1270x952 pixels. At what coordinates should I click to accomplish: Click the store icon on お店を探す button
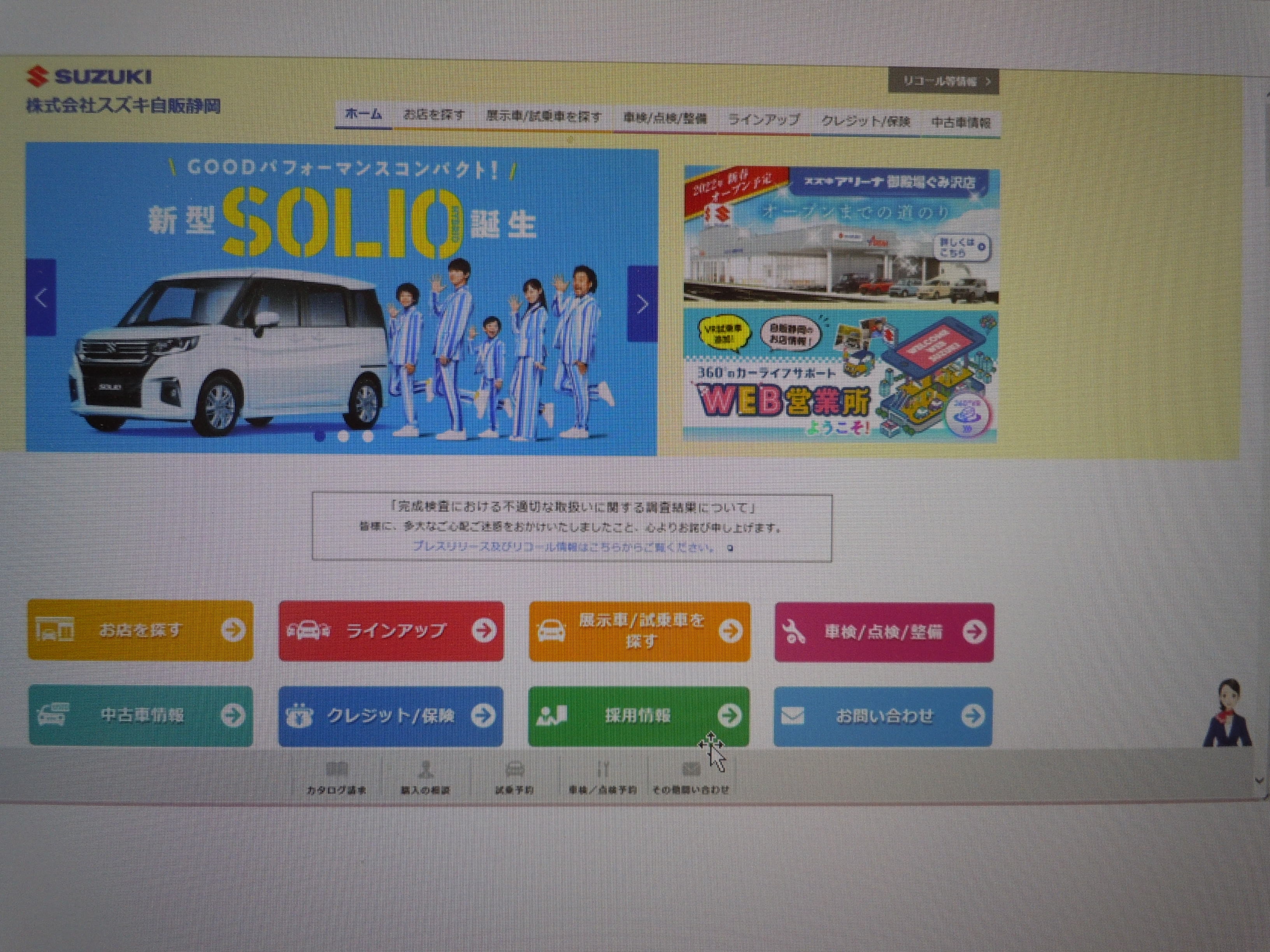pos(54,629)
